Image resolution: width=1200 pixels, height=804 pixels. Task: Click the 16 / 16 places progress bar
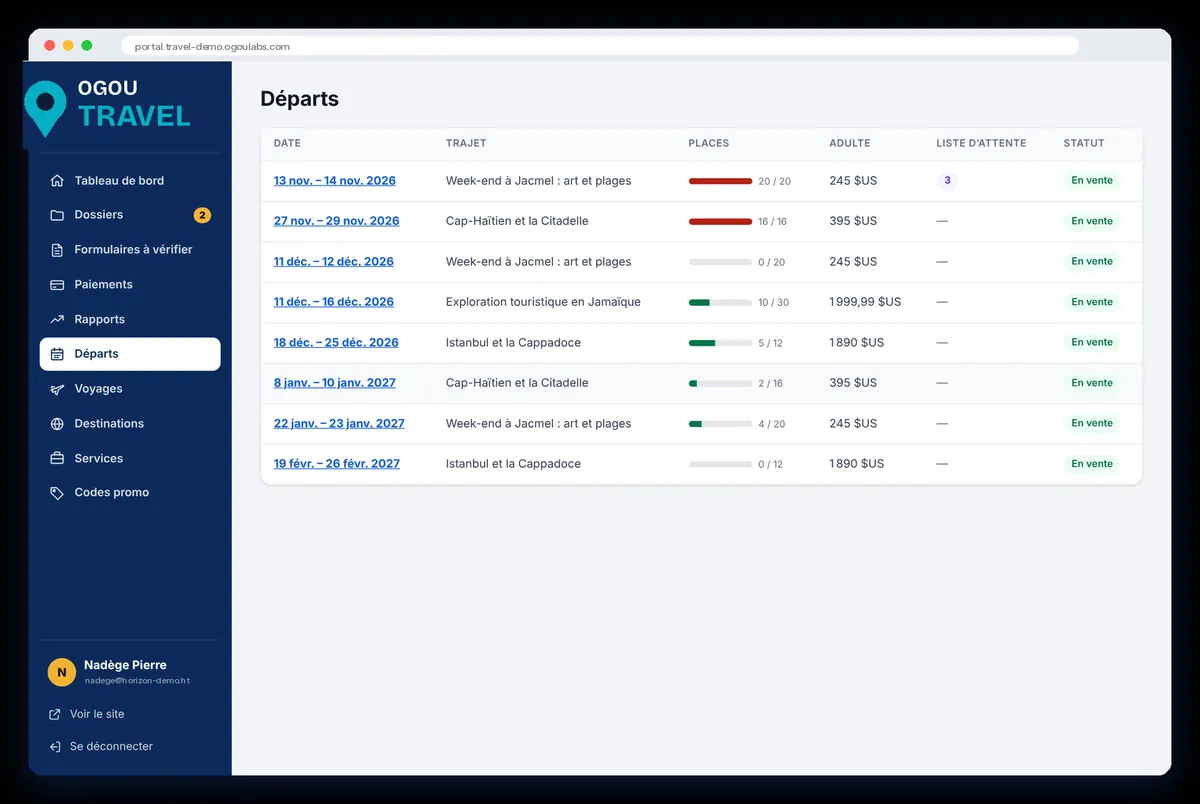click(720, 221)
